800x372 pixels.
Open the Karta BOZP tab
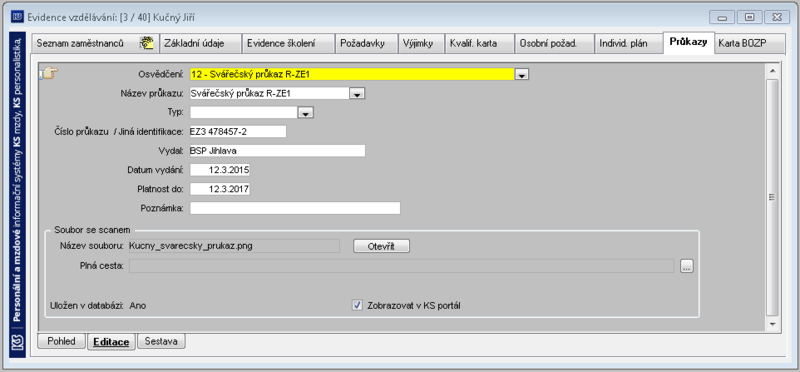[x=749, y=43]
